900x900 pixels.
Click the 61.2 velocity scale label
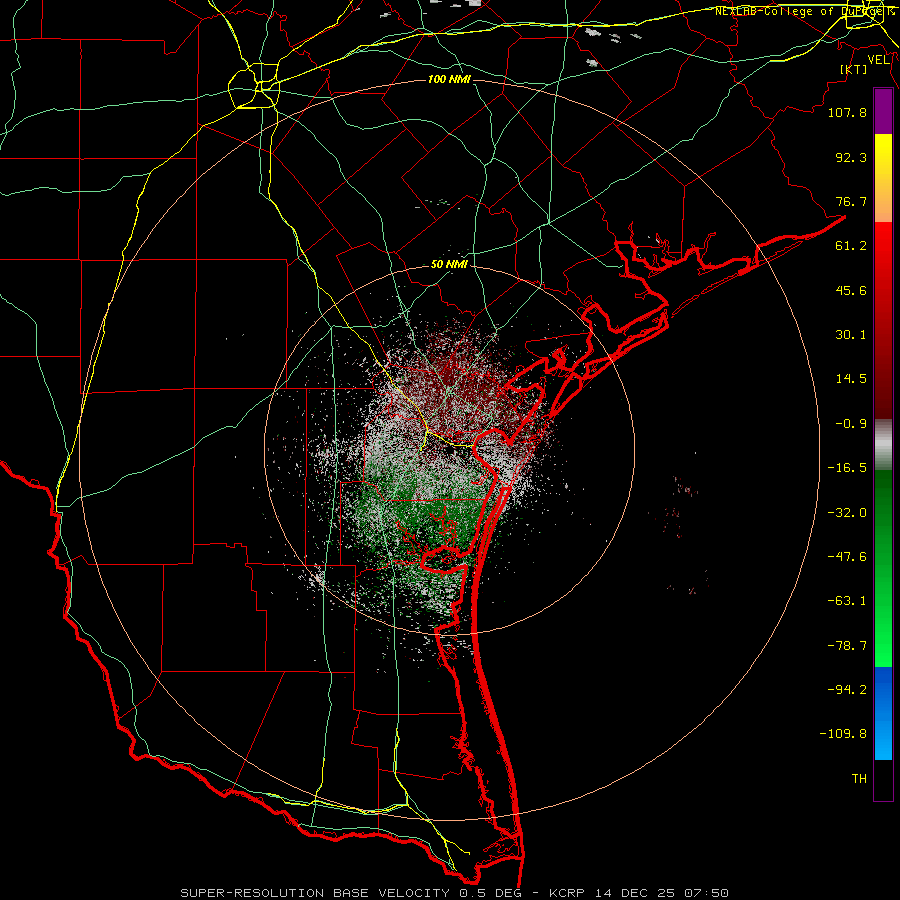coord(851,246)
